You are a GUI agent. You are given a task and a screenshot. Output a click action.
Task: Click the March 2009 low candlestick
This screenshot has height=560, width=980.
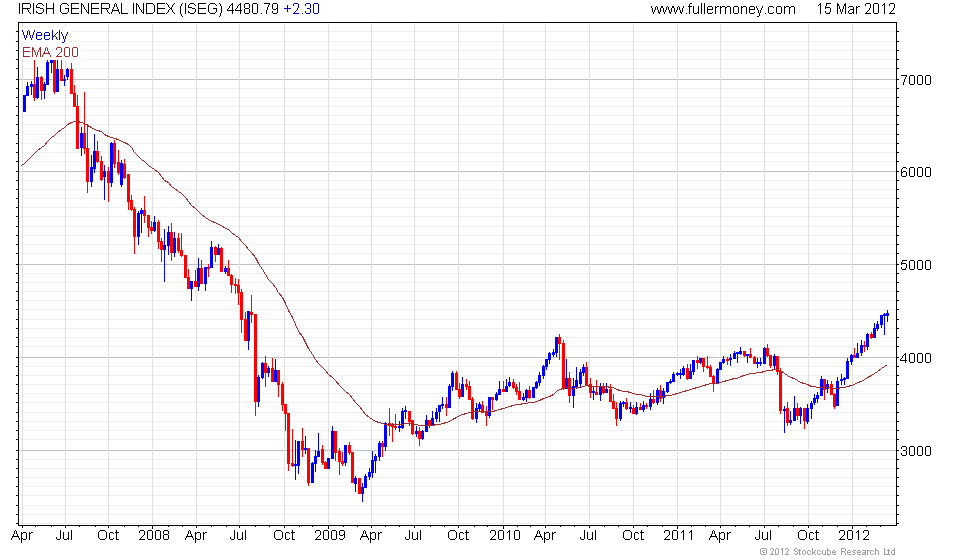362,491
